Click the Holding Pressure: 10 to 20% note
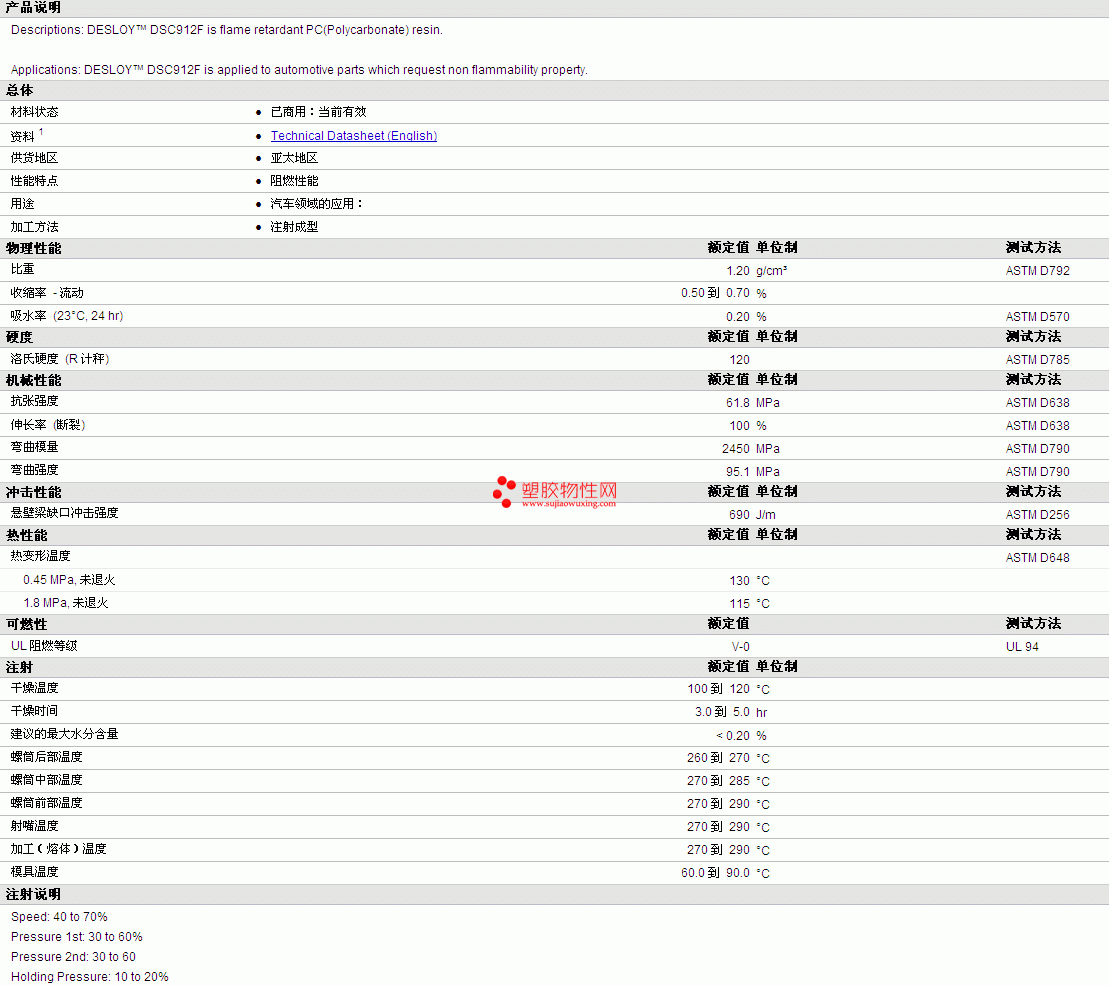 (x=90, y=977)
